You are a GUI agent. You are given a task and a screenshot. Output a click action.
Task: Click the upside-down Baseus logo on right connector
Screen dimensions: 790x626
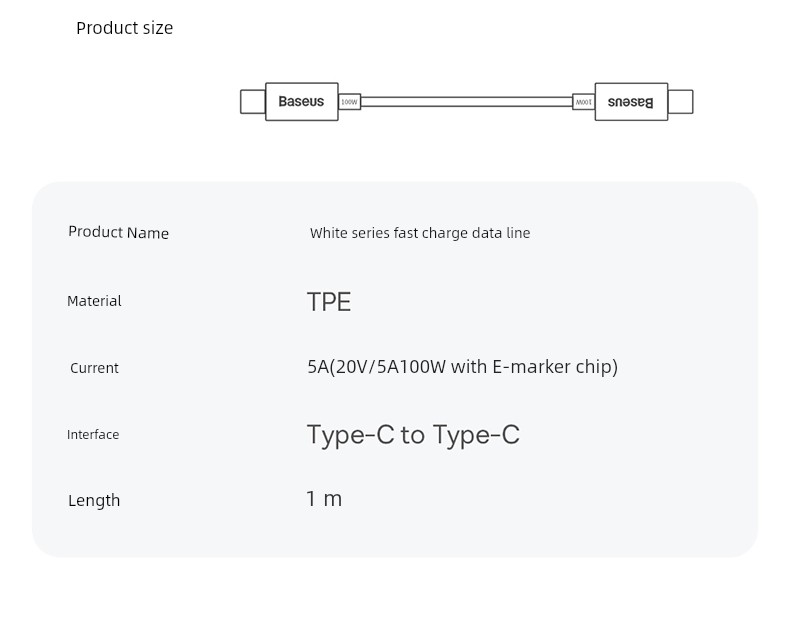(x=630, y=102)
